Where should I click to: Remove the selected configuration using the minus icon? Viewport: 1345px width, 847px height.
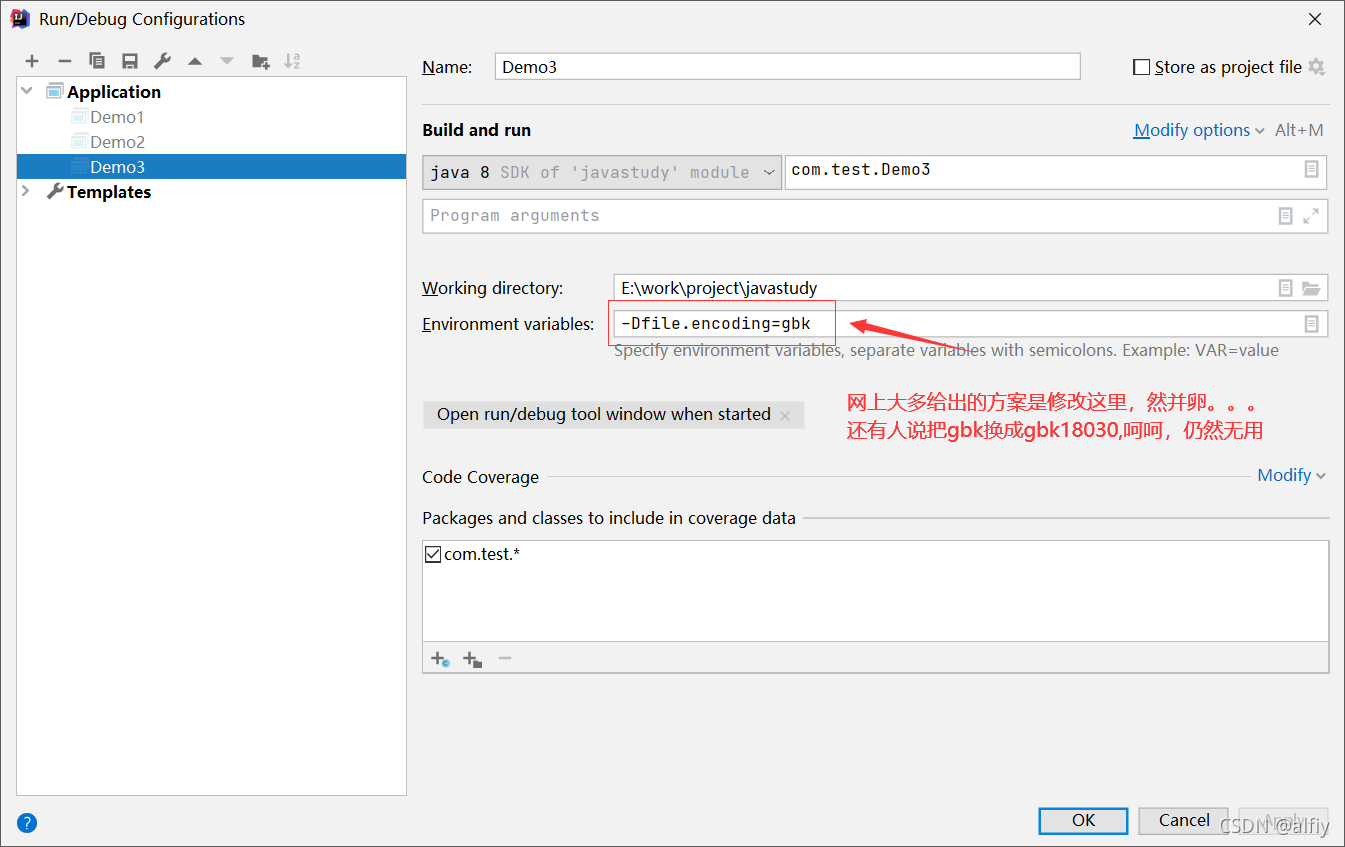pyautogui.click(x=65, y=60)
